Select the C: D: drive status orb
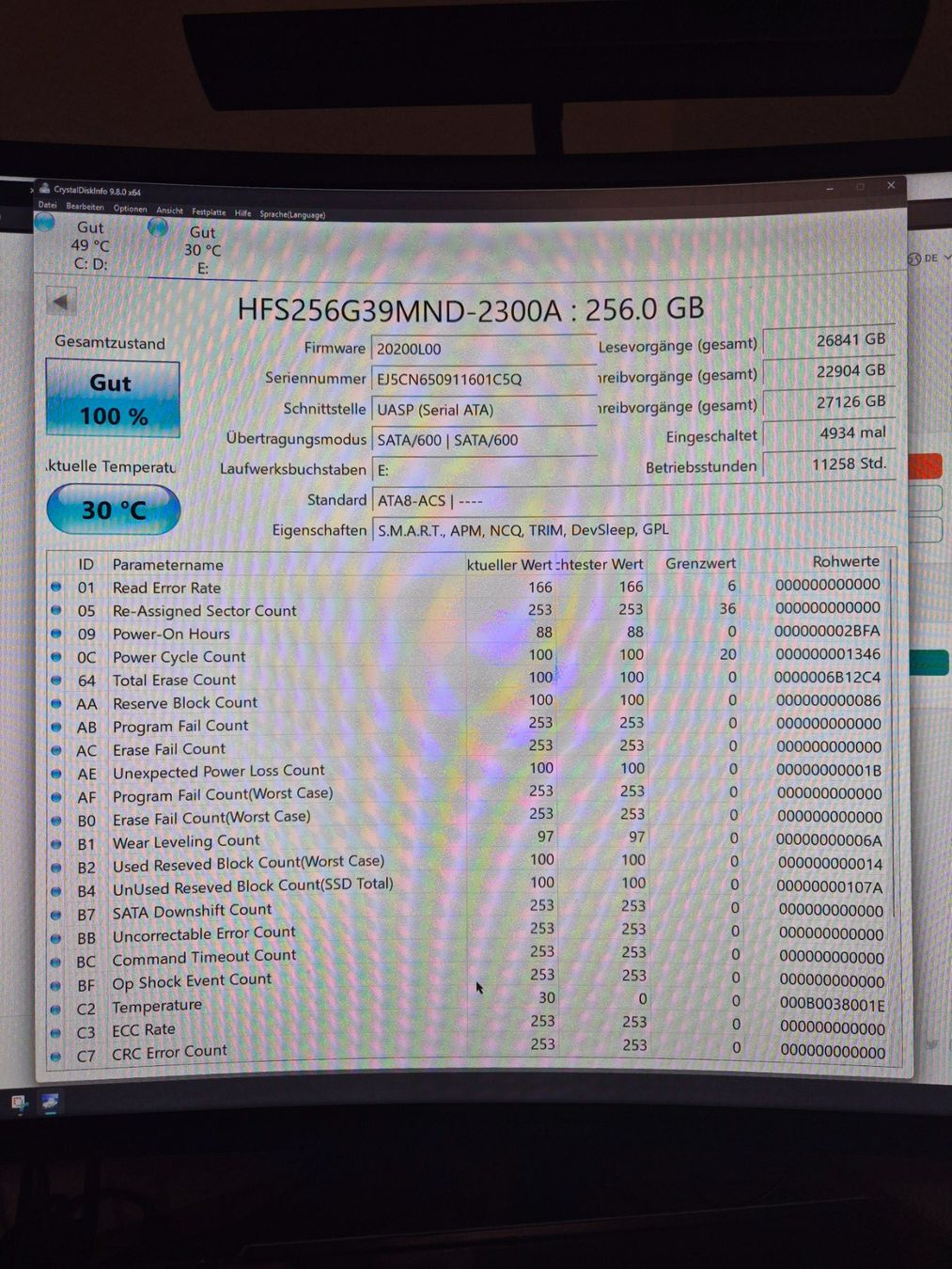Viewport: 952px width, 1269px height. tap(44, 223)
